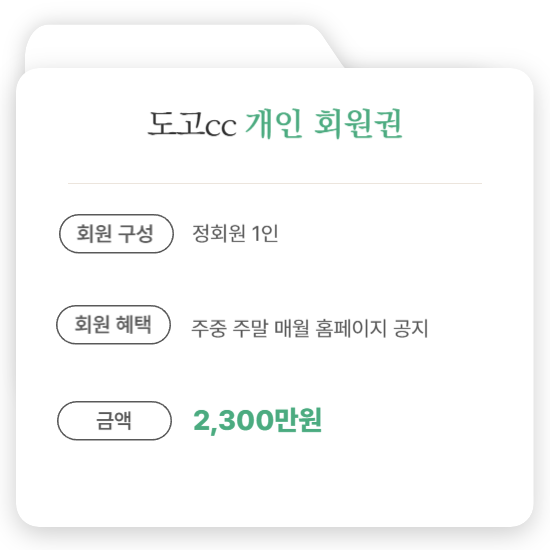The height and width of the screenshot is (550, 550).
Task: Click the word 개인 in heading
Action: pos(274,124)
